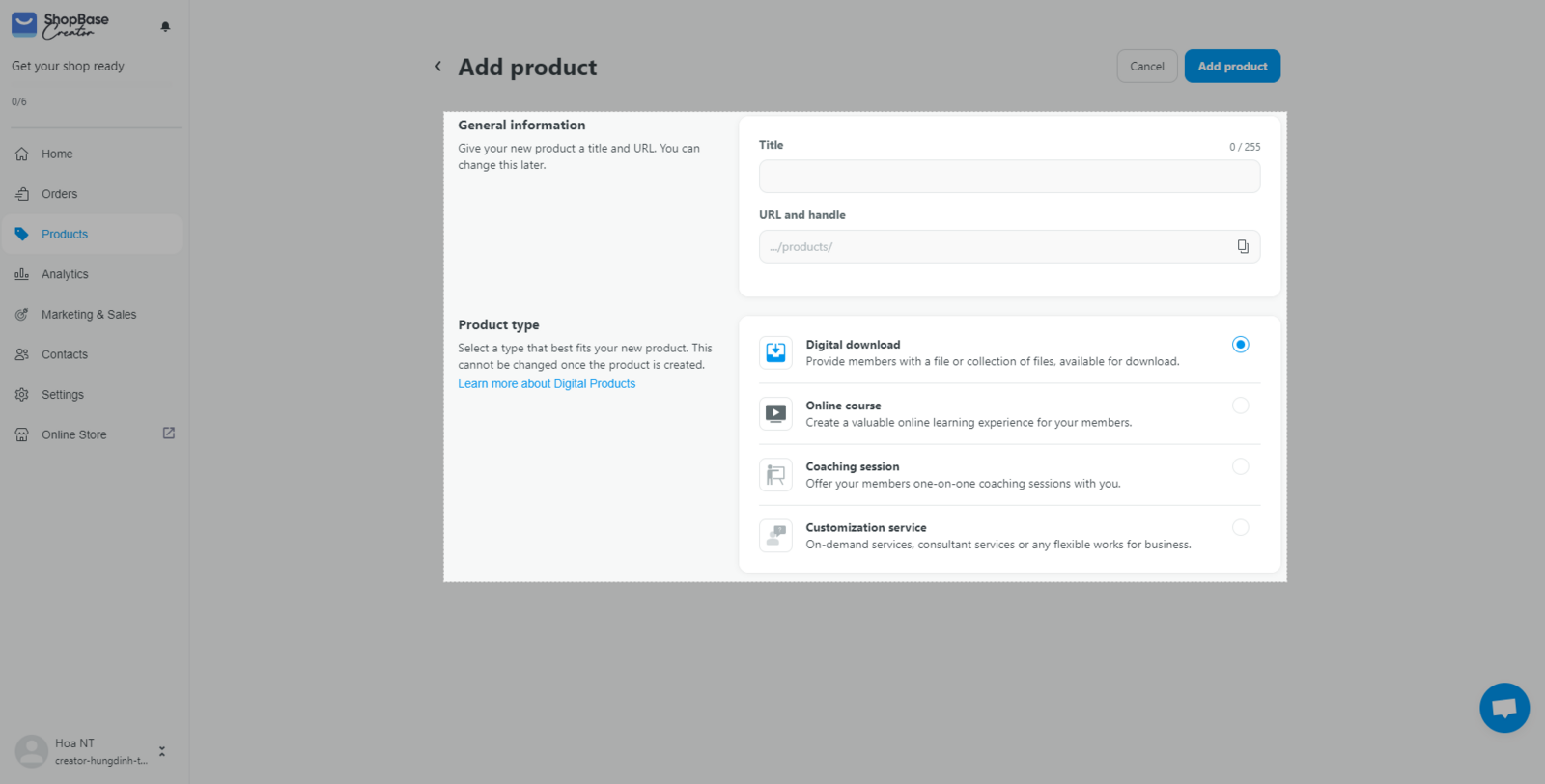Screen dimensions: 1545x784
Task: Select Digital download radio button
Action: tap(1241, 345)
